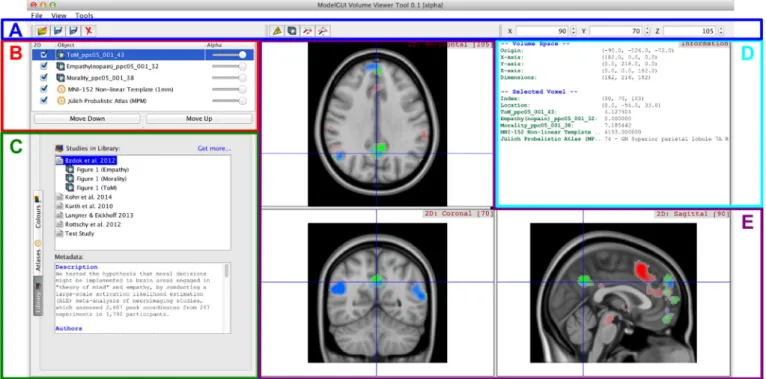Image resolution: width=766 pixels, height=379 pixels.
Task: Switch to the Colours side tab
Action: 38,213
